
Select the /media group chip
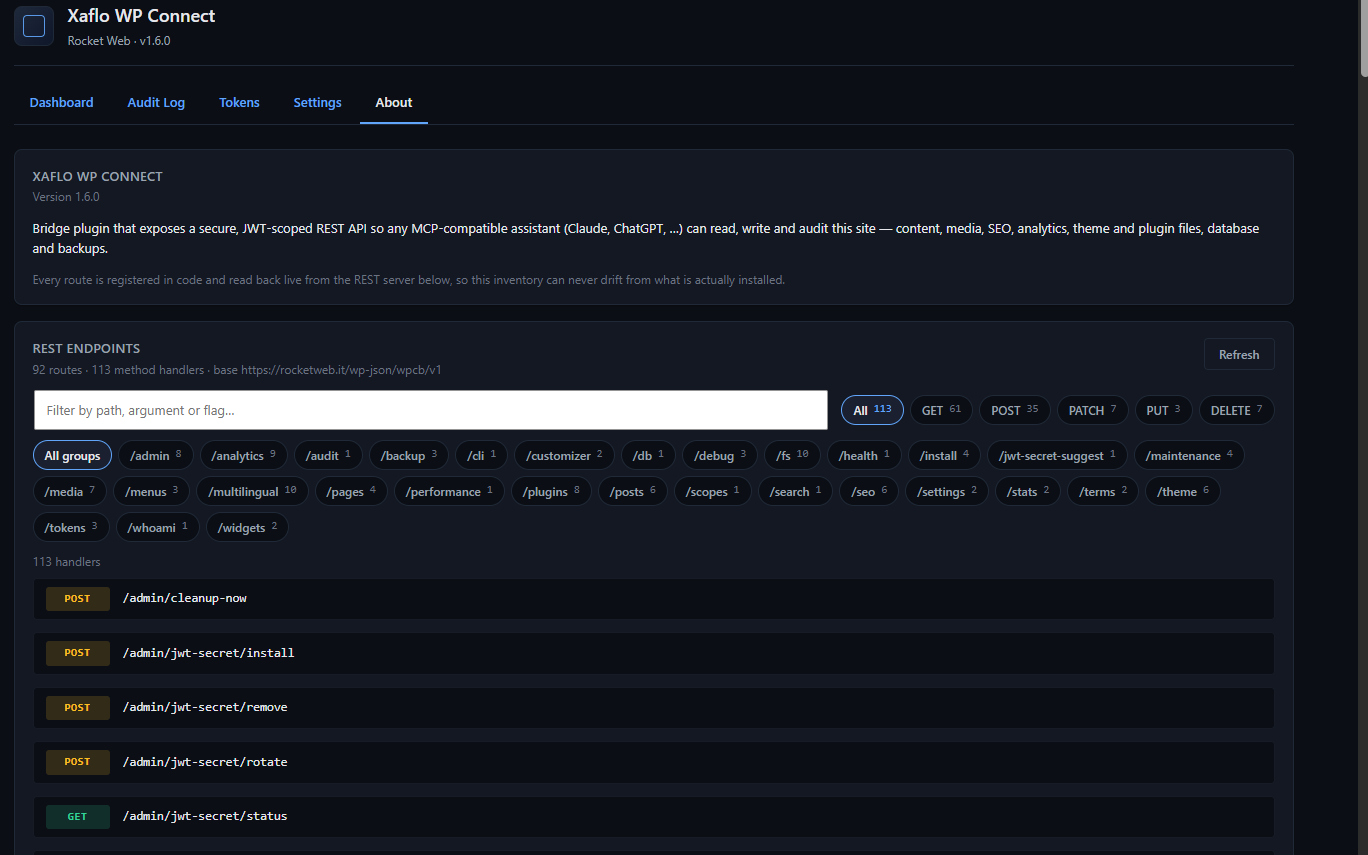point(70,492)
